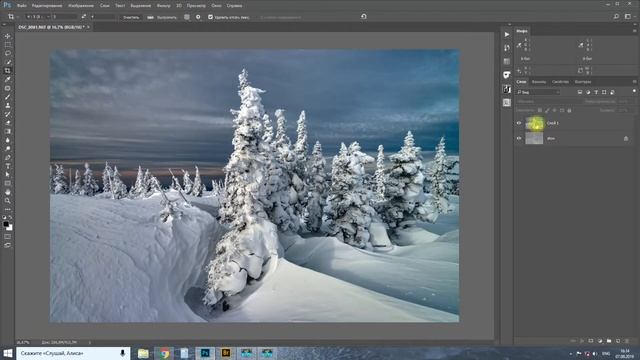Select the Path Selection tool

click(x=8, y=175)
